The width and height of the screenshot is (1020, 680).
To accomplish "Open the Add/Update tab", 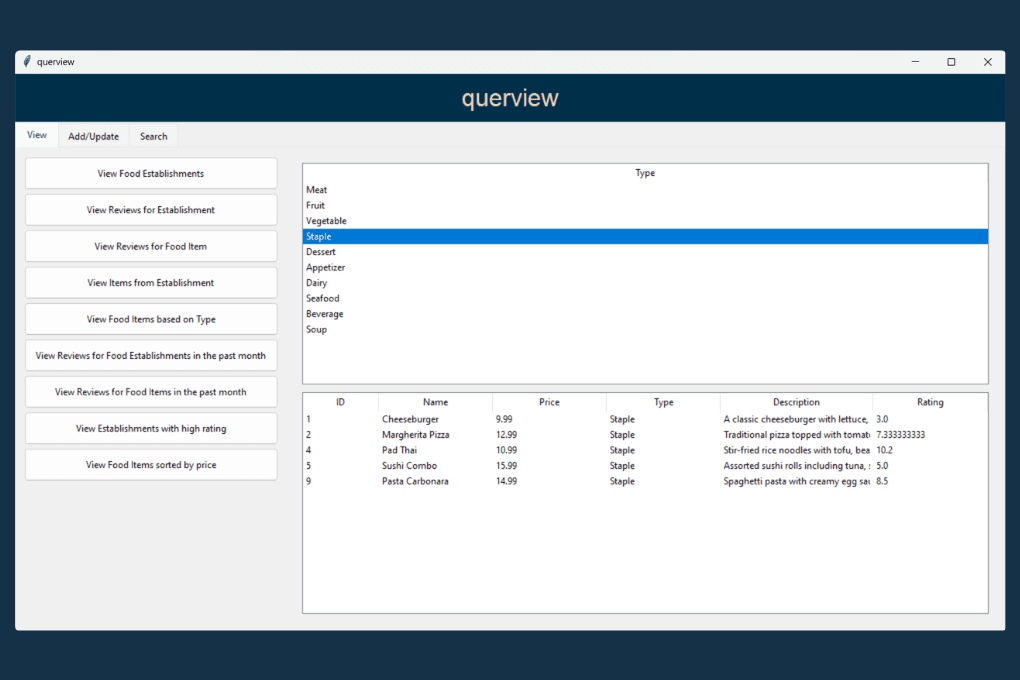I will [x=94, y=136].
